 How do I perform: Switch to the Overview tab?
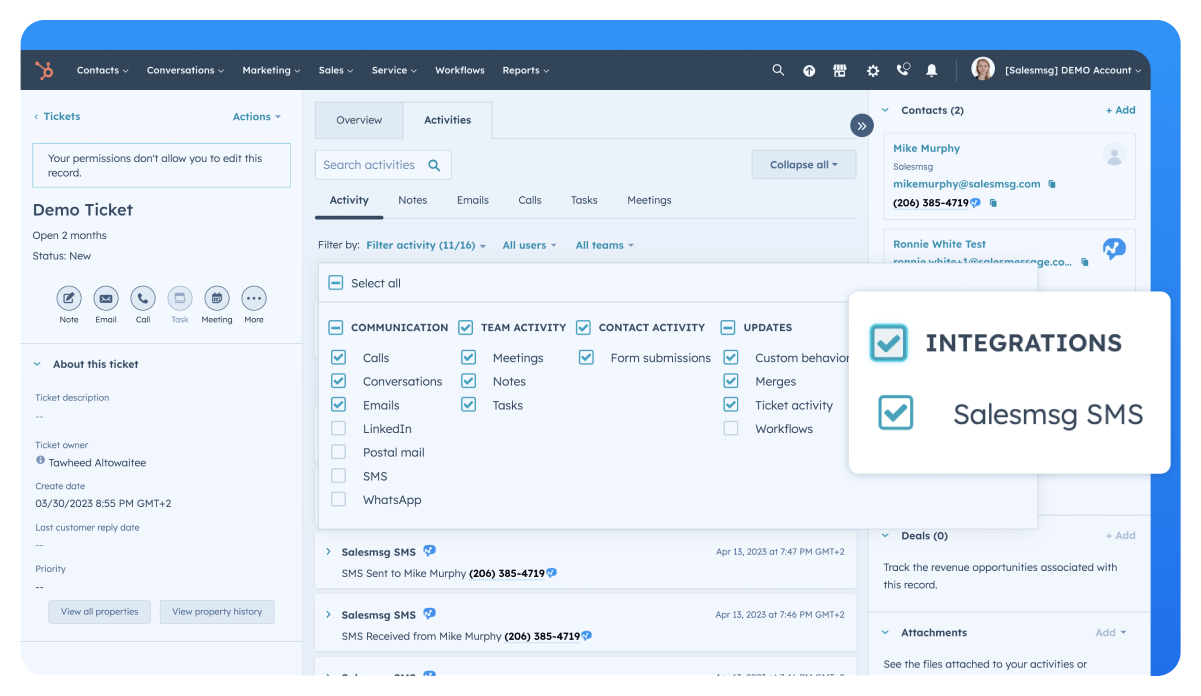pos(358,119)
